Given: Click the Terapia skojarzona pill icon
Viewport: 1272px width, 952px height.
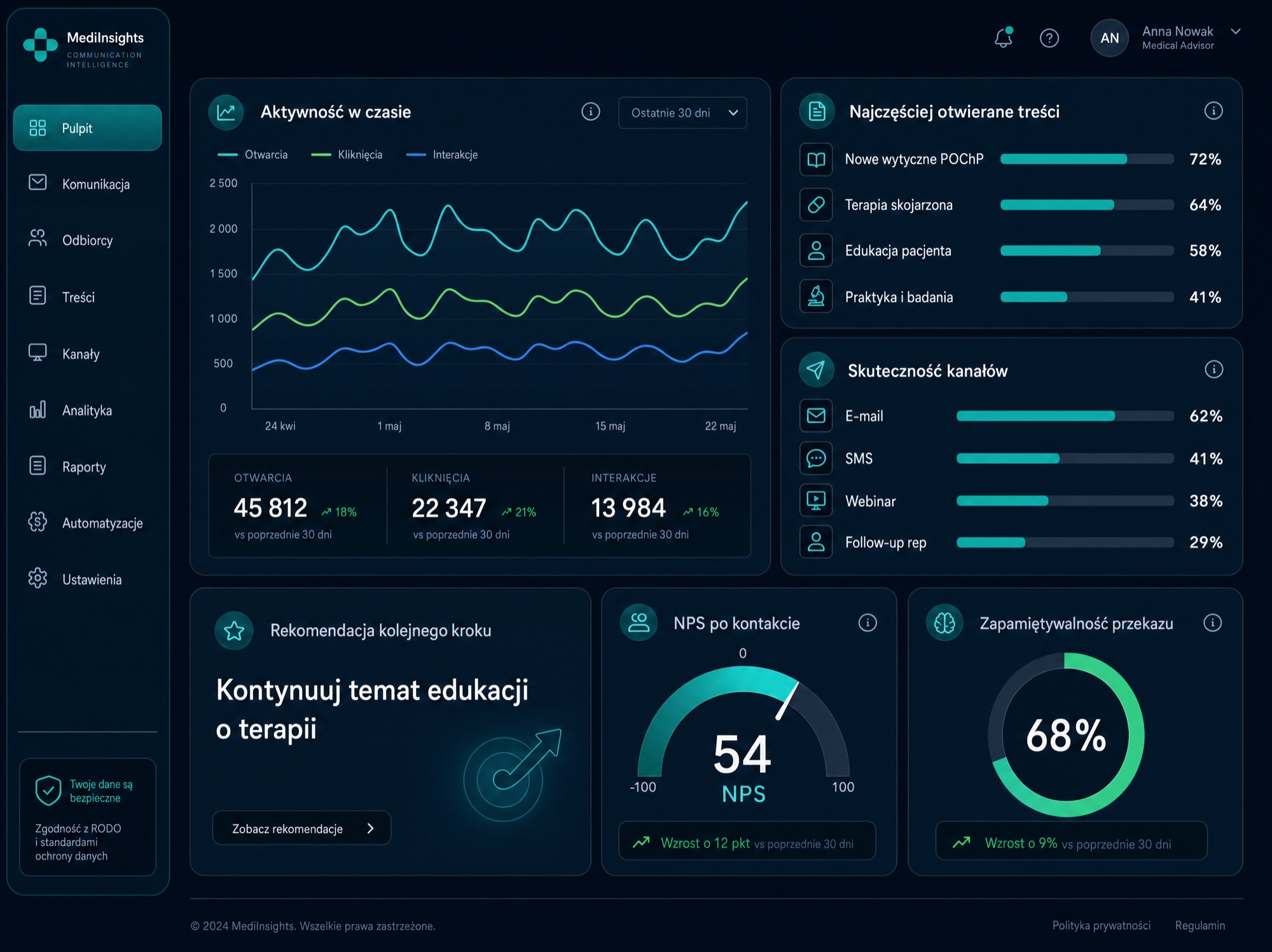Looking at the screenshot, I should [x=816, y=205].
